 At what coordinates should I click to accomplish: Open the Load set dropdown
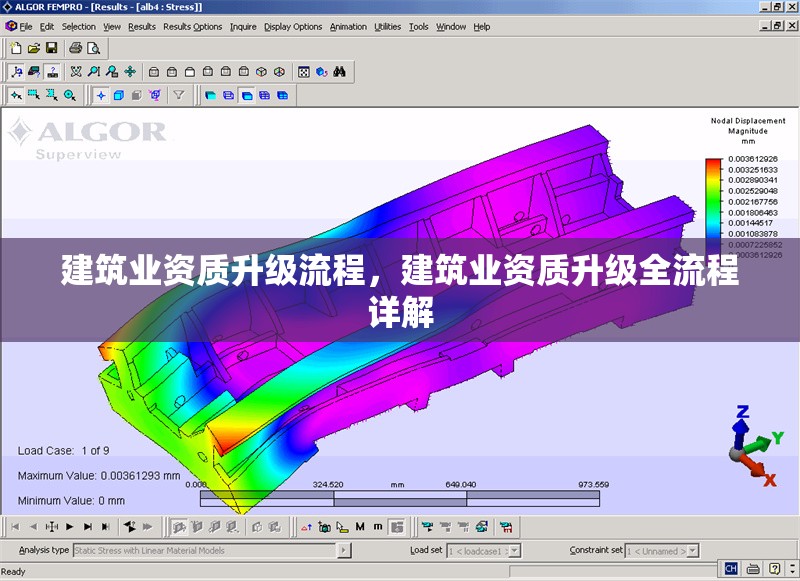tap(513, 549)
